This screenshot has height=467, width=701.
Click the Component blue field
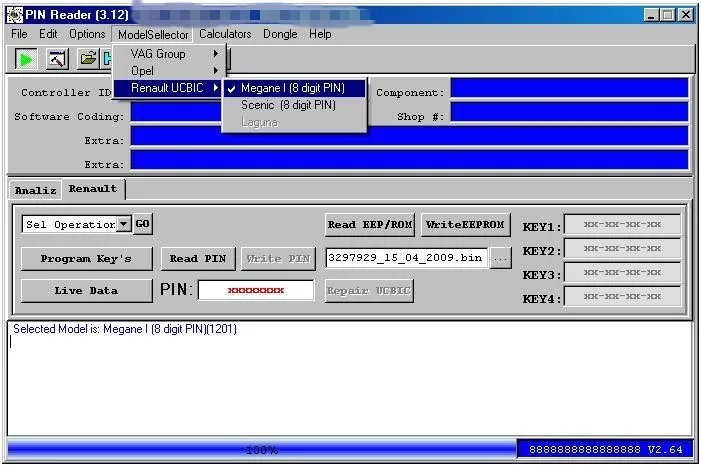pyautogui.click(x=569, y=88)
